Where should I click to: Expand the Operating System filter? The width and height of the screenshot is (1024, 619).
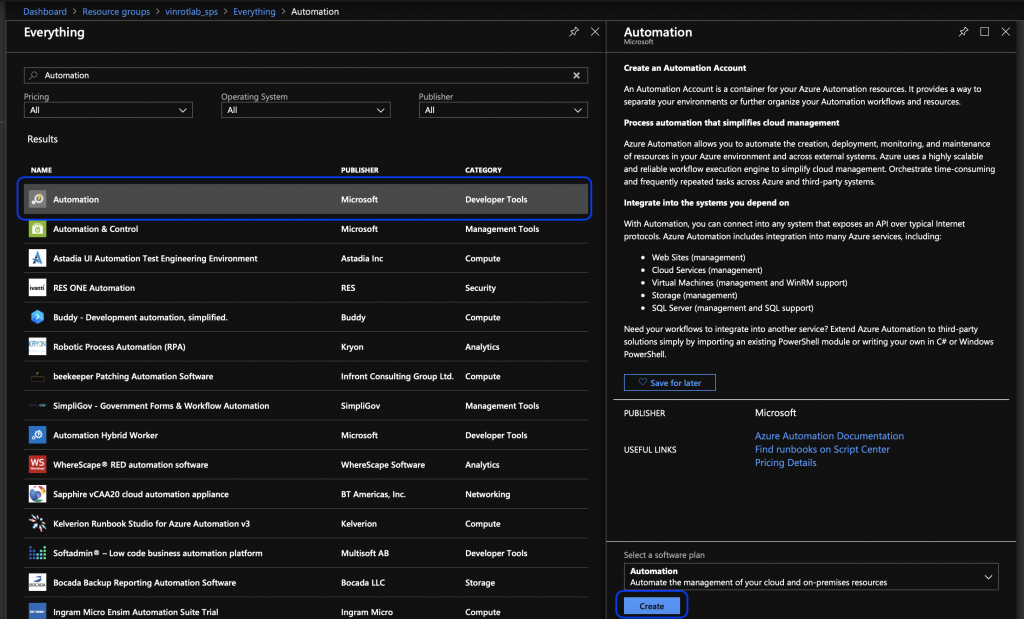[305, 109]
